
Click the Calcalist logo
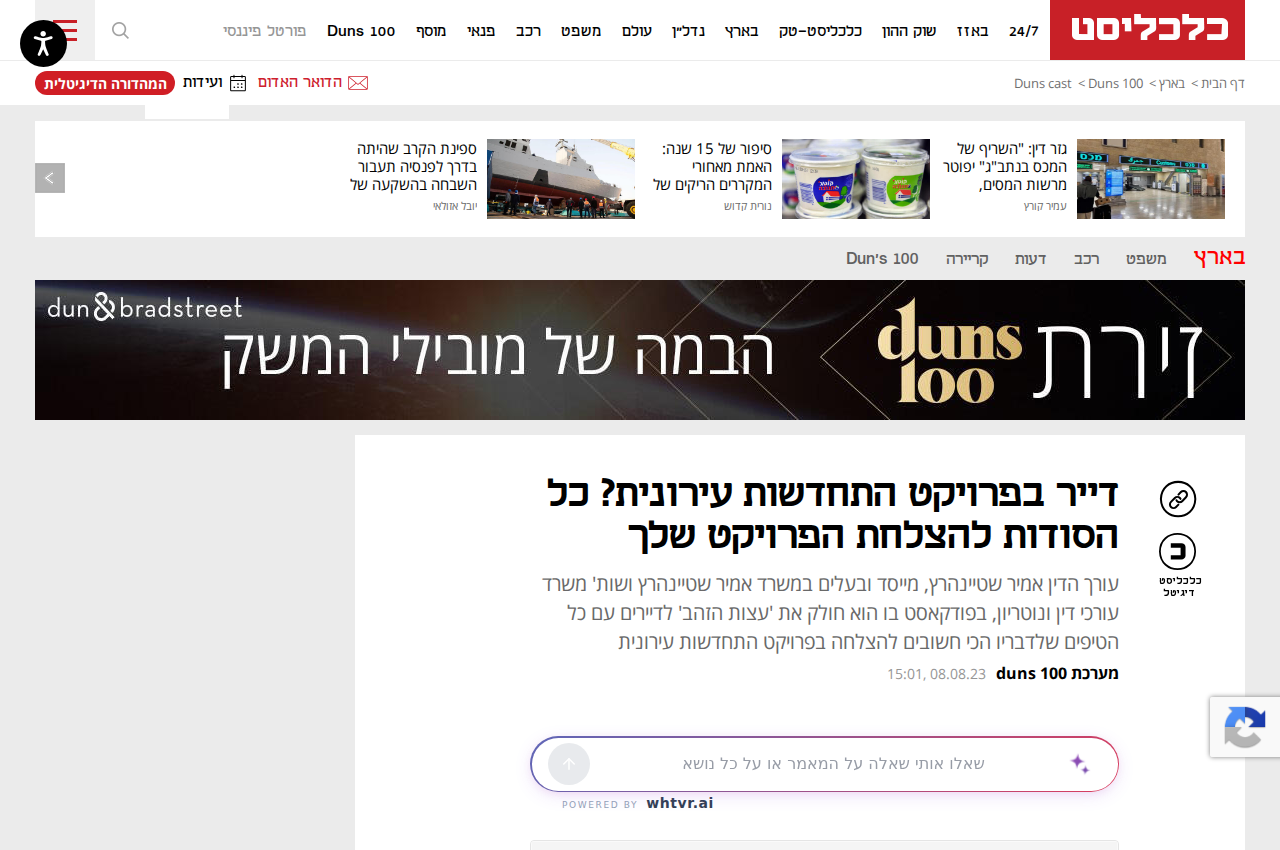1148,30
